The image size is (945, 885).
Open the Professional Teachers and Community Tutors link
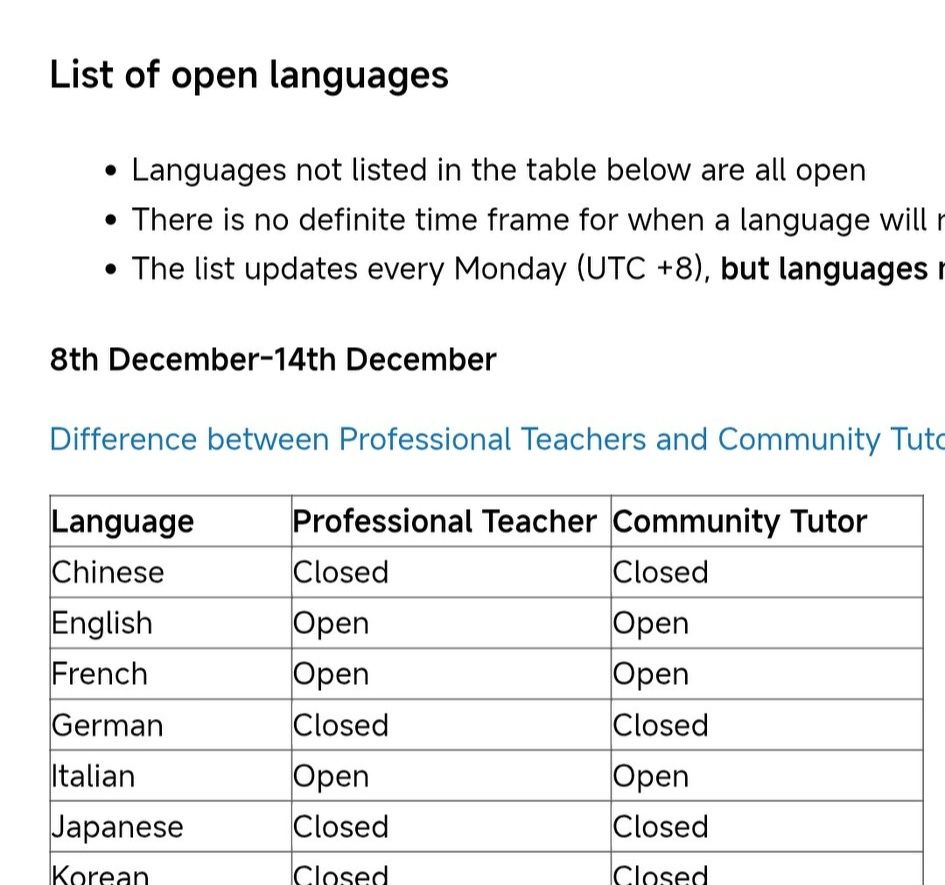click(x=497, y=439)
